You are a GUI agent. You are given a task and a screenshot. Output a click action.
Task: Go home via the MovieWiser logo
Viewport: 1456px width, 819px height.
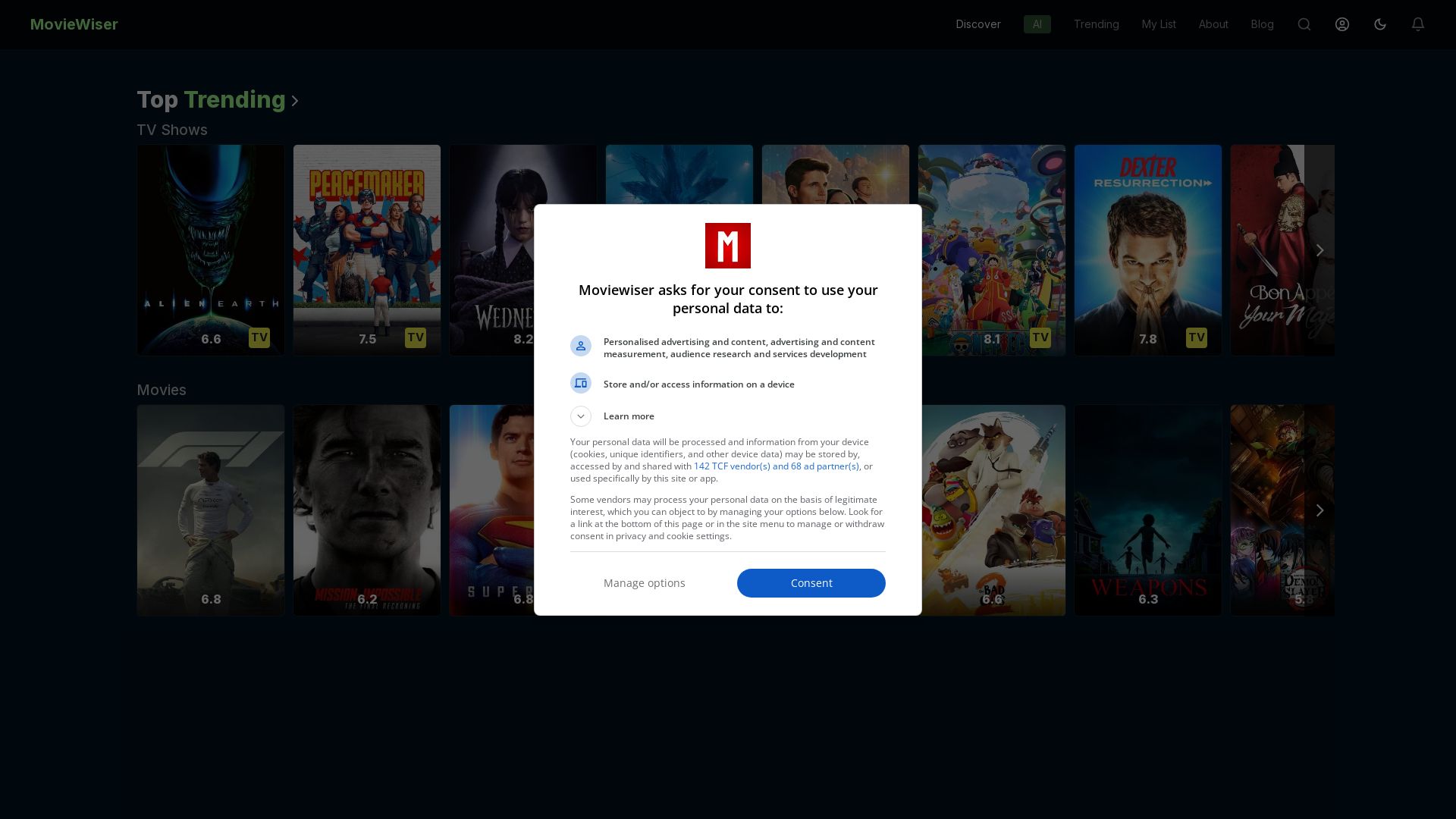click(74, 24)
